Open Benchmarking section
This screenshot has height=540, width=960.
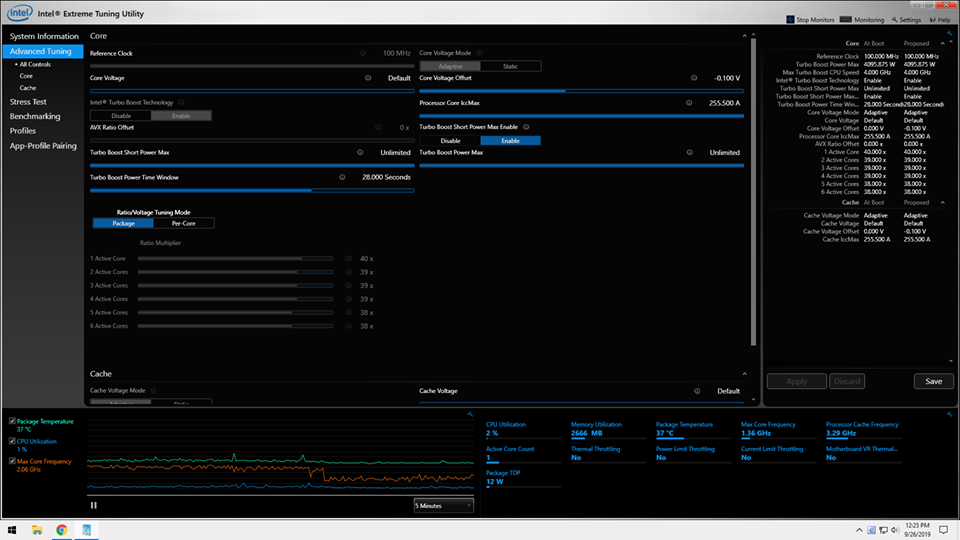point(35,116)
